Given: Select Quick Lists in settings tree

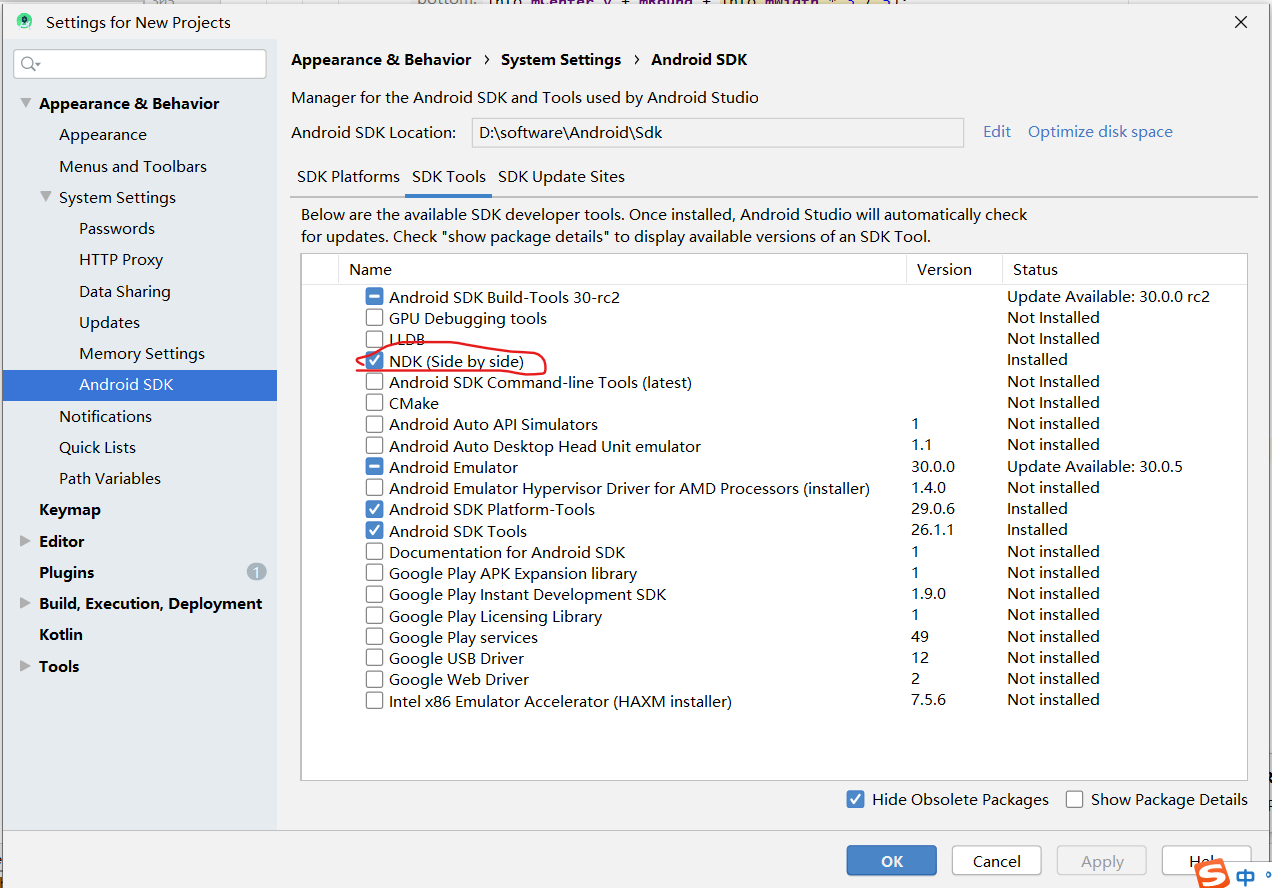Looking at the screenshot, I should (98, 447).
